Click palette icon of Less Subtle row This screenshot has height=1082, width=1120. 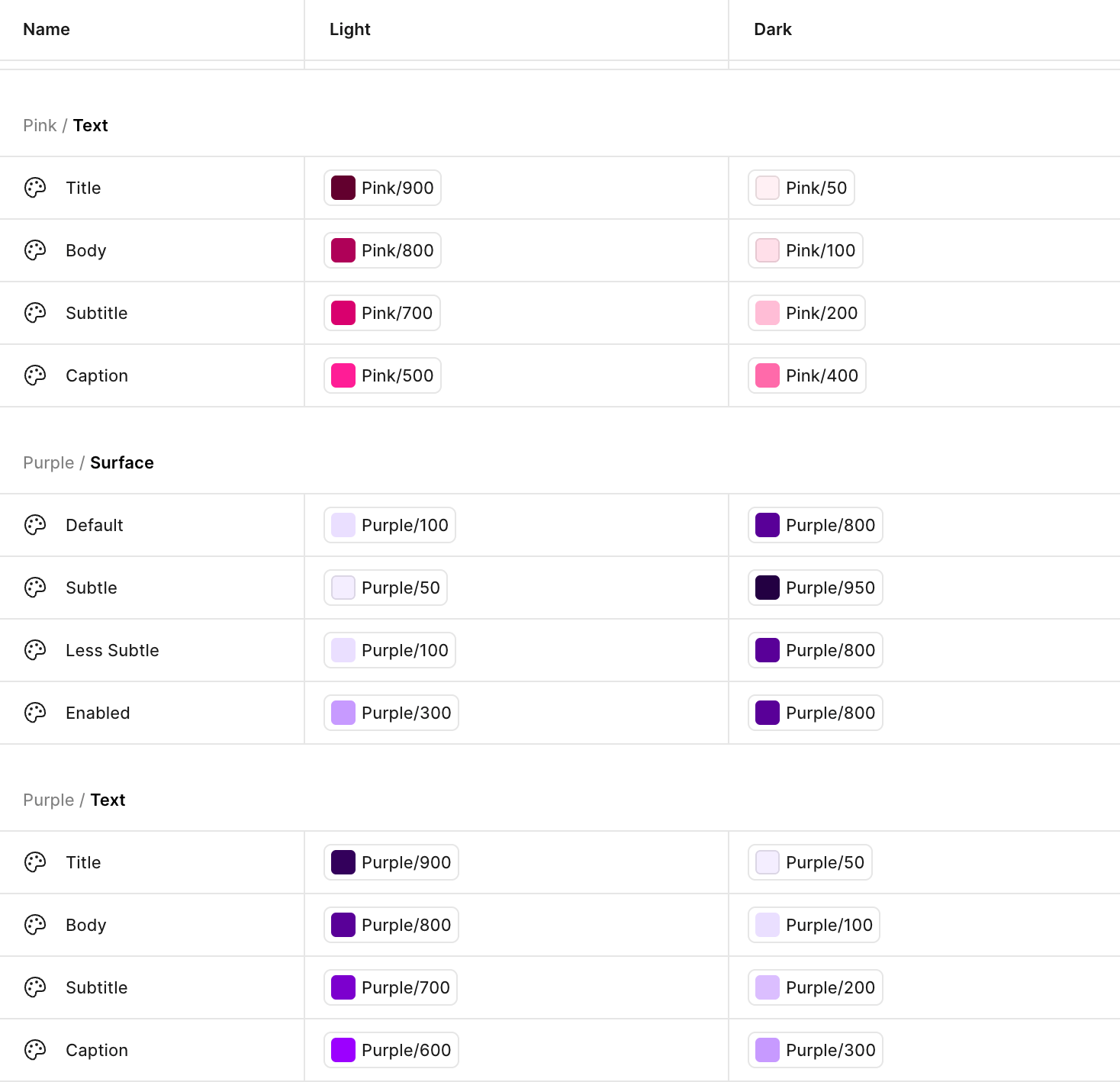[x=35, y=650]
